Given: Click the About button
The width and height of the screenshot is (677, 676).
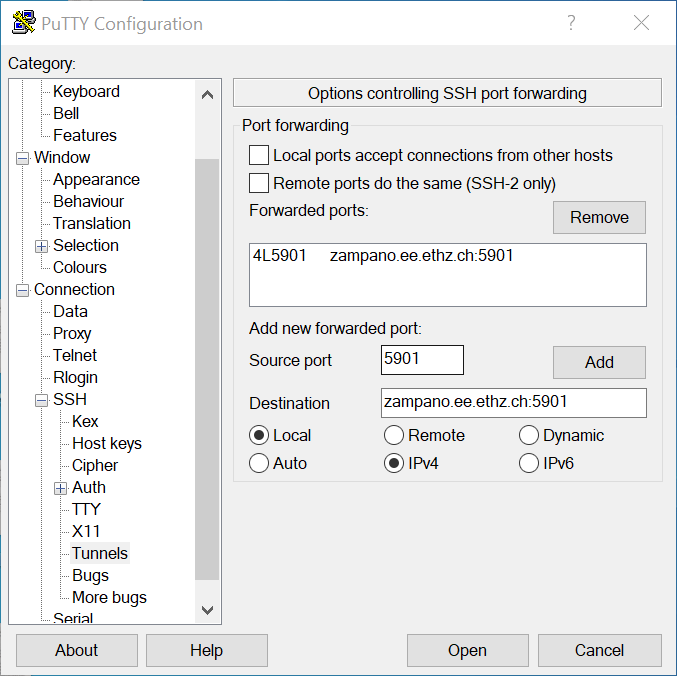Looking at the screenshot, I should tap(77, 650).
